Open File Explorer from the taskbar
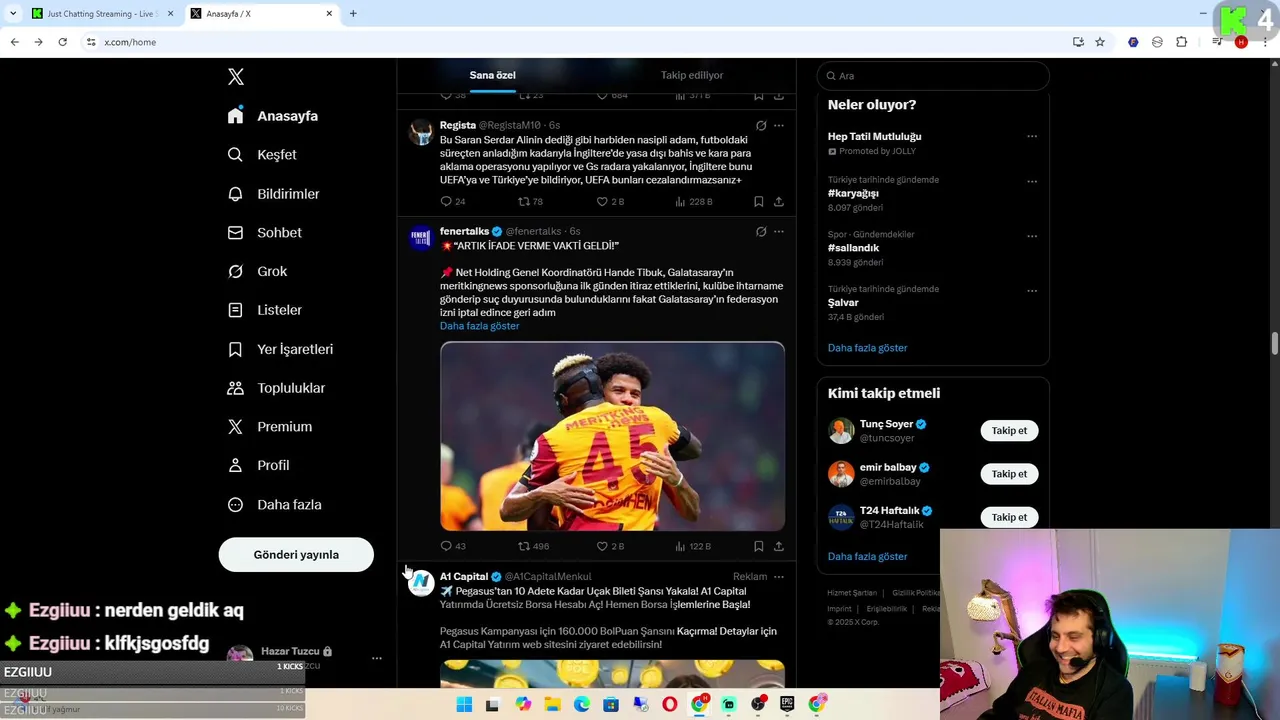Screen dimensions: 1280x720 coord(552,705)
